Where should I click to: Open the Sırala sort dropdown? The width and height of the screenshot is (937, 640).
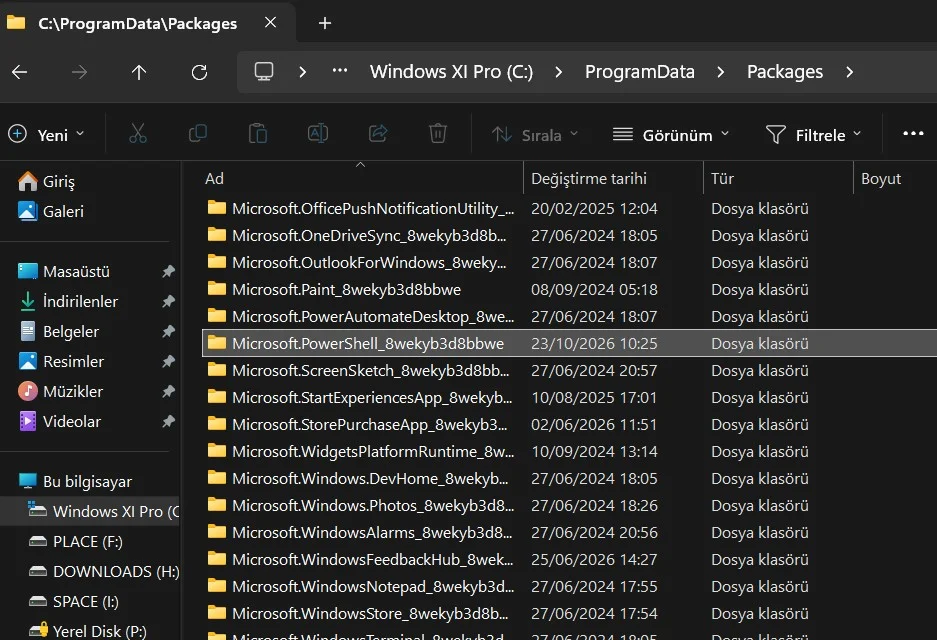(x=535, y=135)
